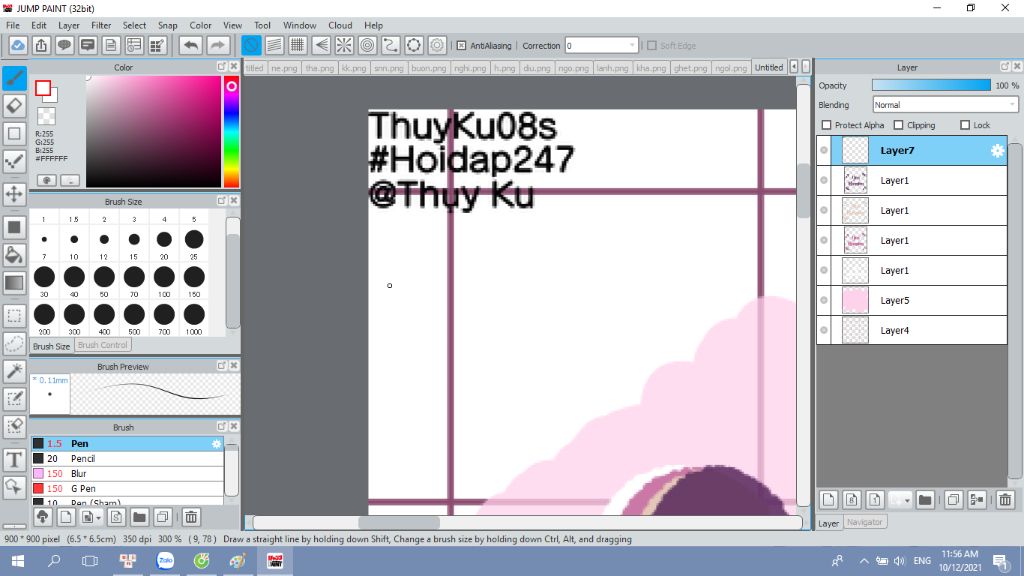
Task: Enable parallel lines snap
Action: (274, 45)
